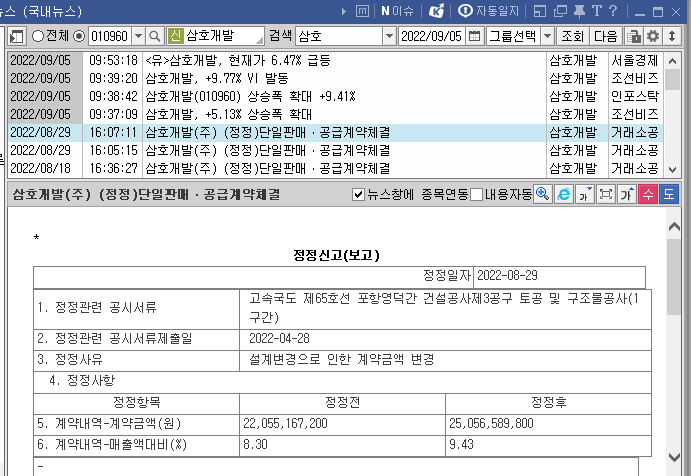Click the 정정일자 value 2022-08-29
691x476 pixels.
point(507,276)
